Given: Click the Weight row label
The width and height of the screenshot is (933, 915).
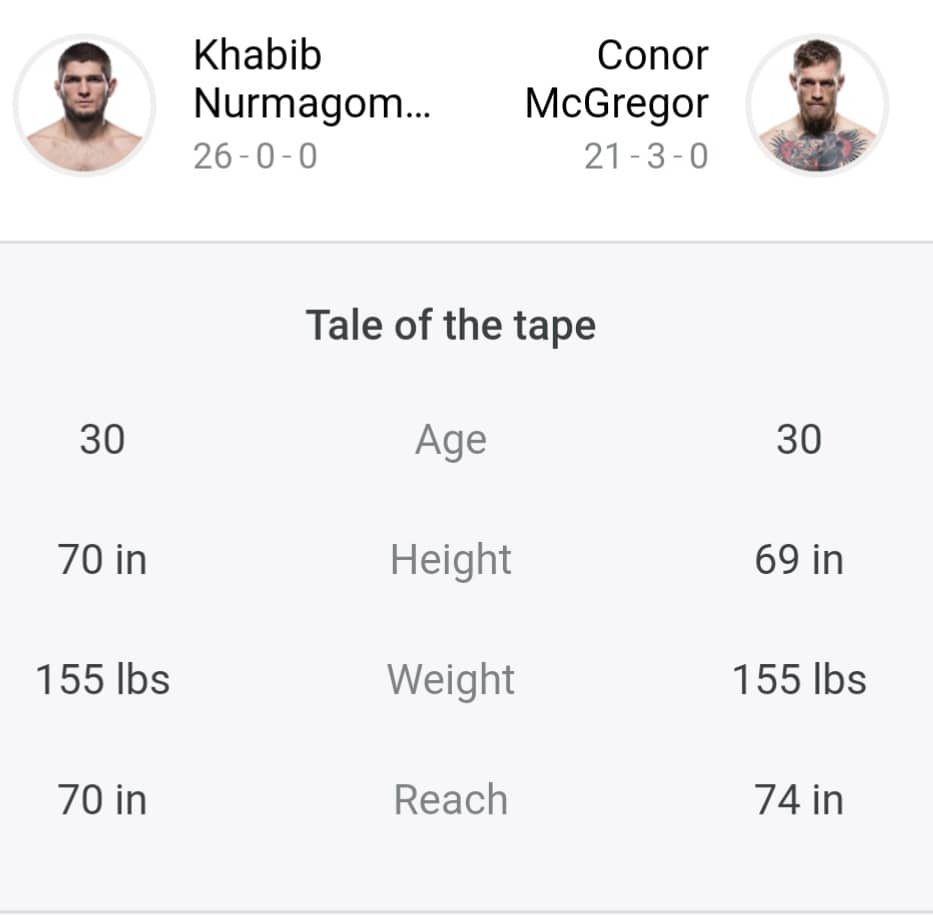Looking at the screenshot, I should pyautogui.click(x=451, y=680).
